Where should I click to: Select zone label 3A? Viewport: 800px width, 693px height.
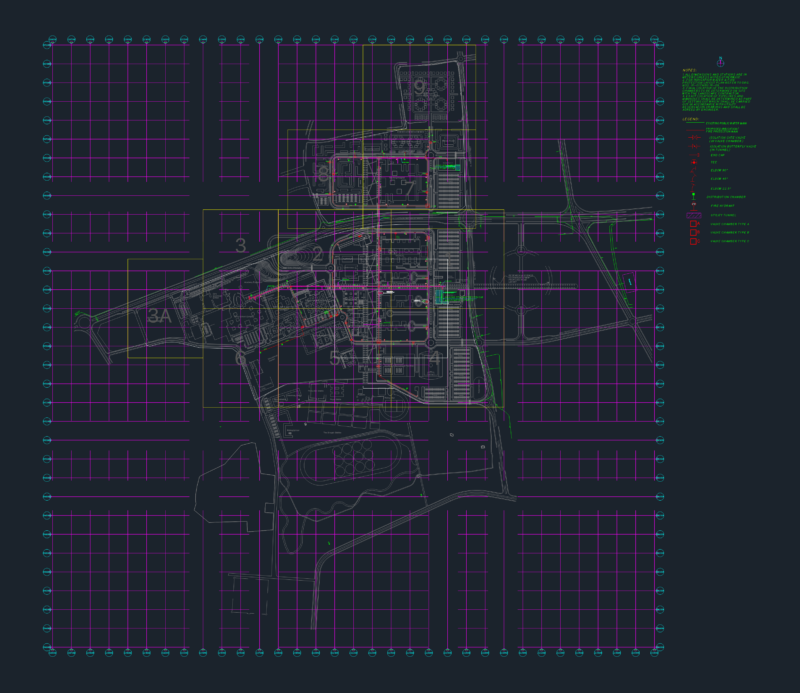[159, 316]
